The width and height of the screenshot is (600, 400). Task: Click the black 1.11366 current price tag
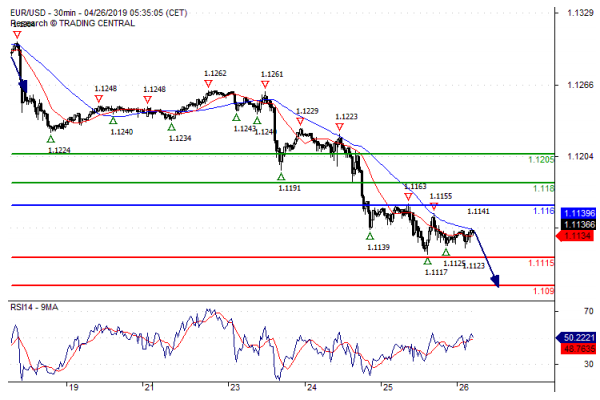[579, 225]
